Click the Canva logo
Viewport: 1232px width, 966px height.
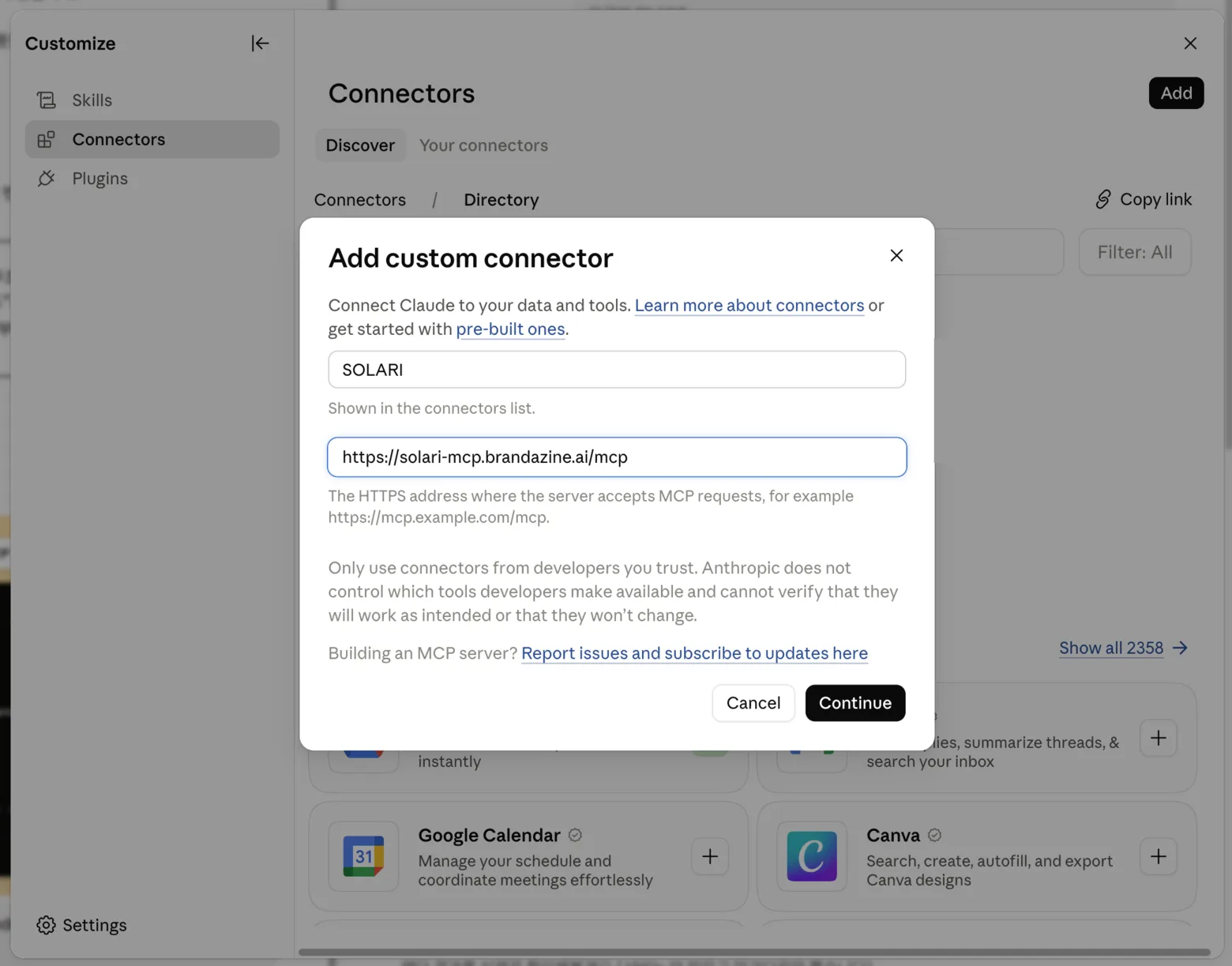812,856
